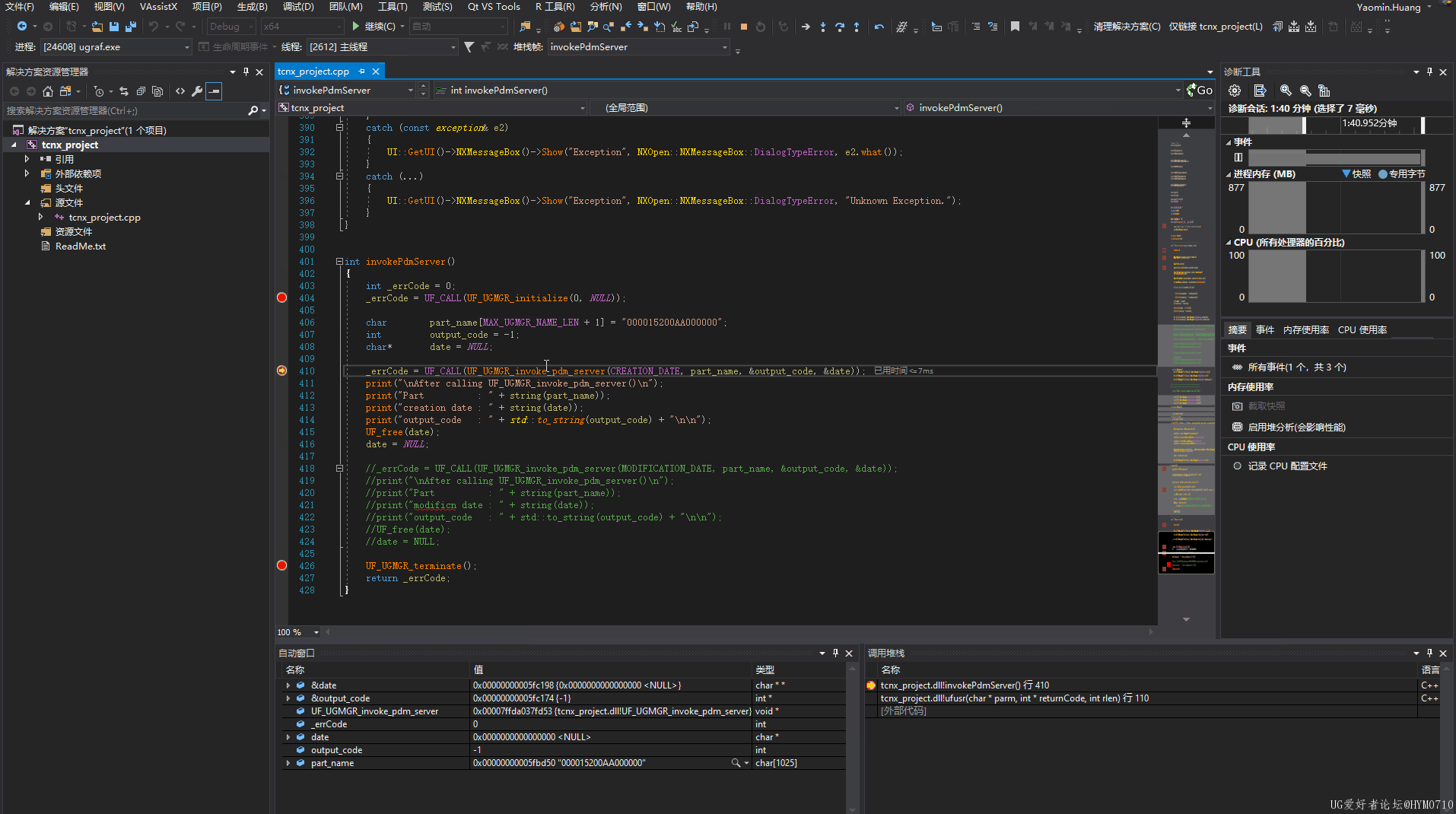Collapse invokePdmServer function fold at line 401
This screenshot has height=814, width=1456.
339,261
